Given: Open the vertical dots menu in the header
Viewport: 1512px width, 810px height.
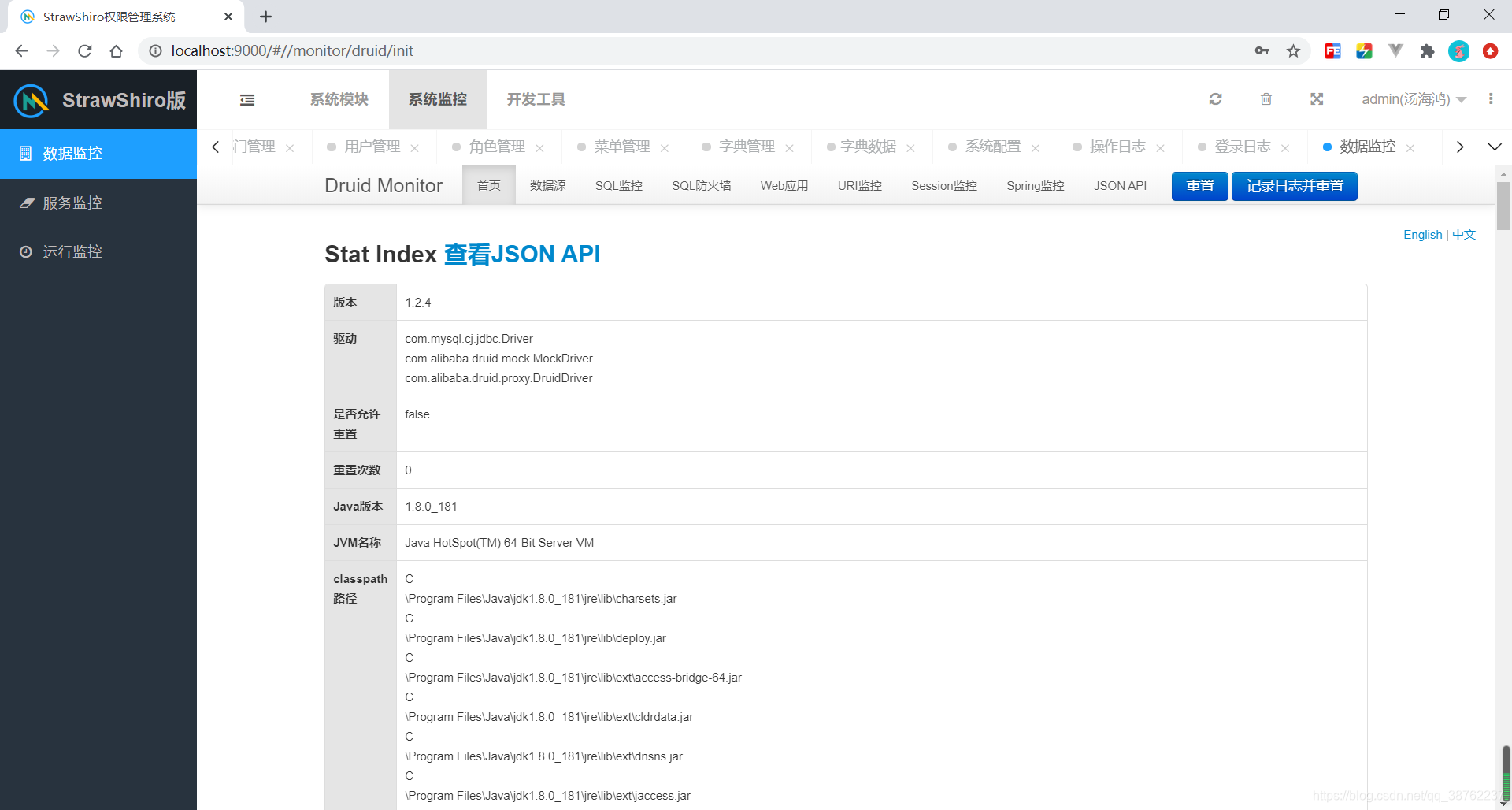Looking at the screenshot, I should click(1491, 98).
